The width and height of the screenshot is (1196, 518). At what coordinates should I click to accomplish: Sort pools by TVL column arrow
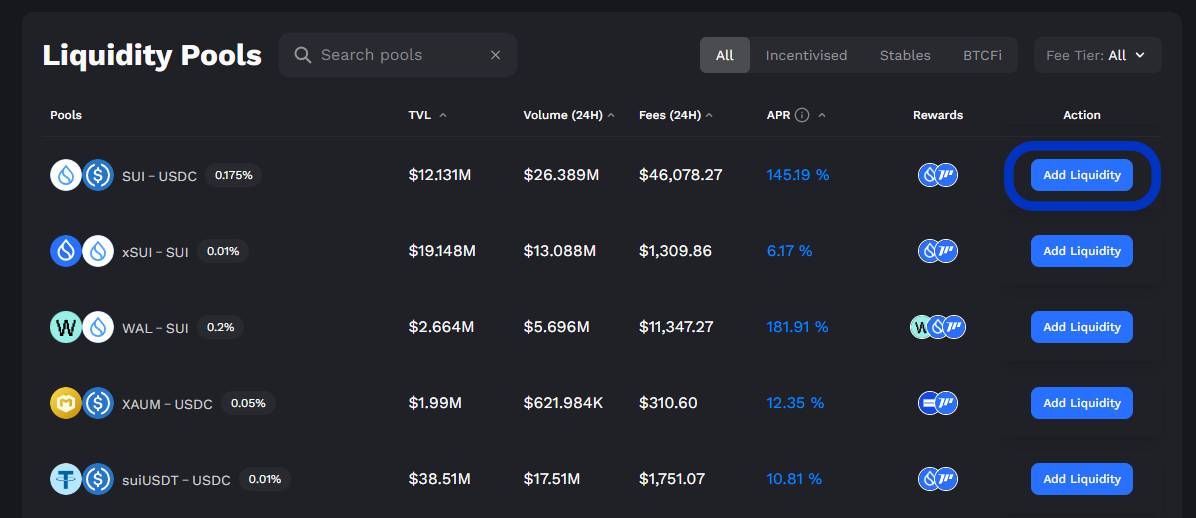click(x=443, y=115)
